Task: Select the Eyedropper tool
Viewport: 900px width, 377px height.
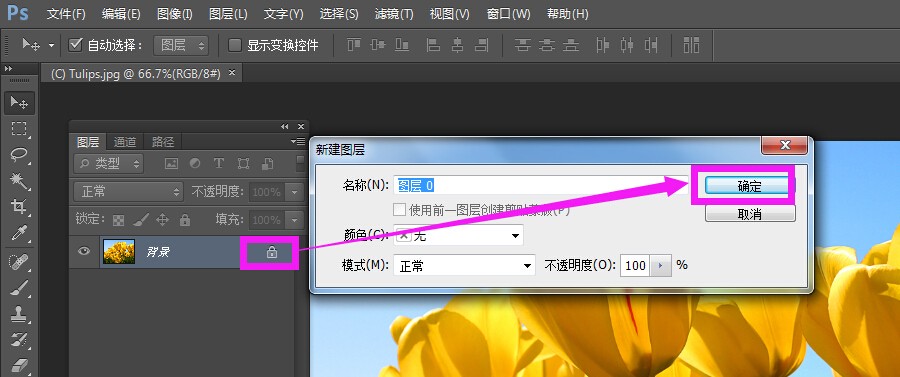Action: coord(20,233)
